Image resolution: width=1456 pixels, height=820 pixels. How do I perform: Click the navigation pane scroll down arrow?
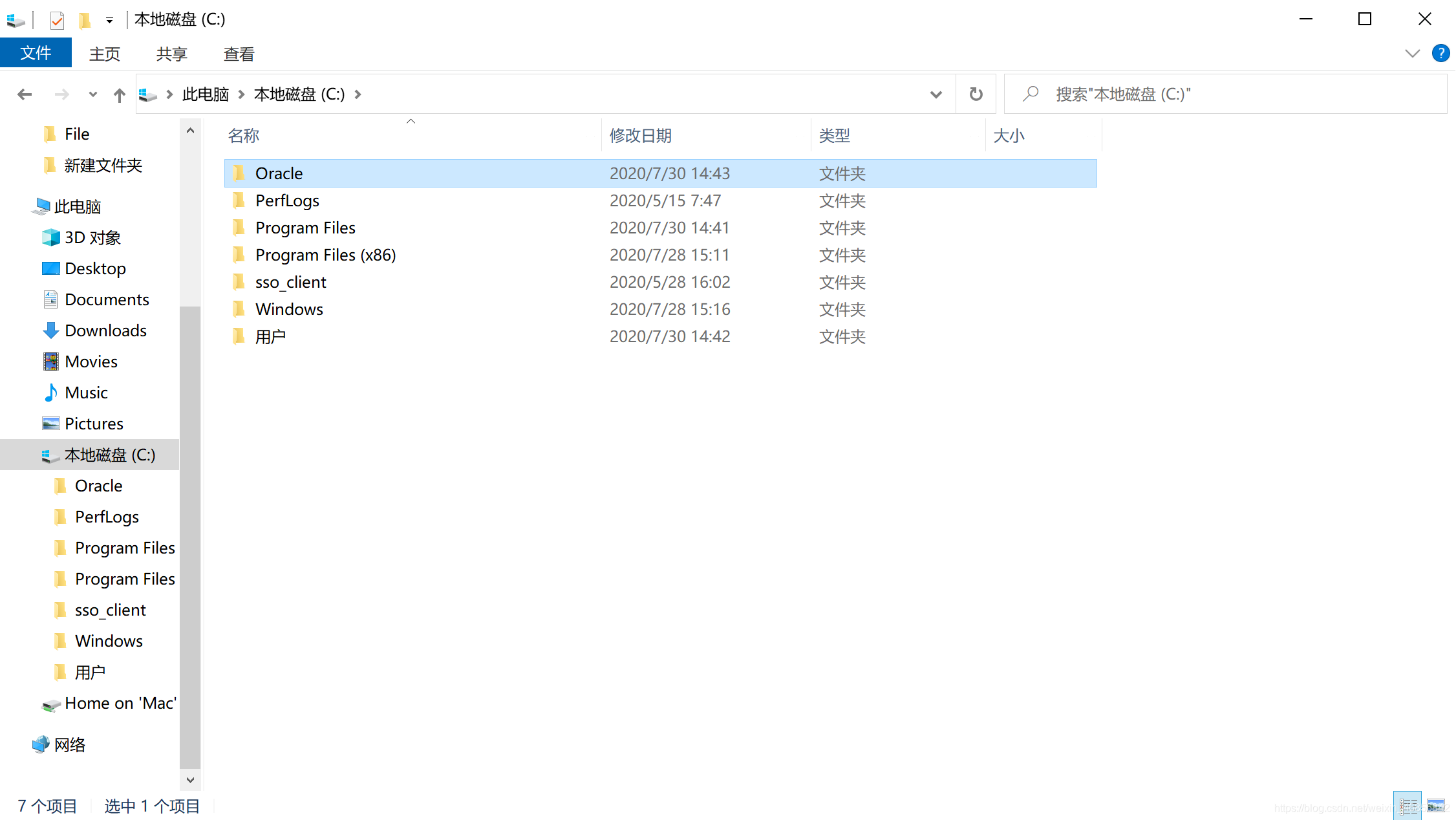click(190, 779)
